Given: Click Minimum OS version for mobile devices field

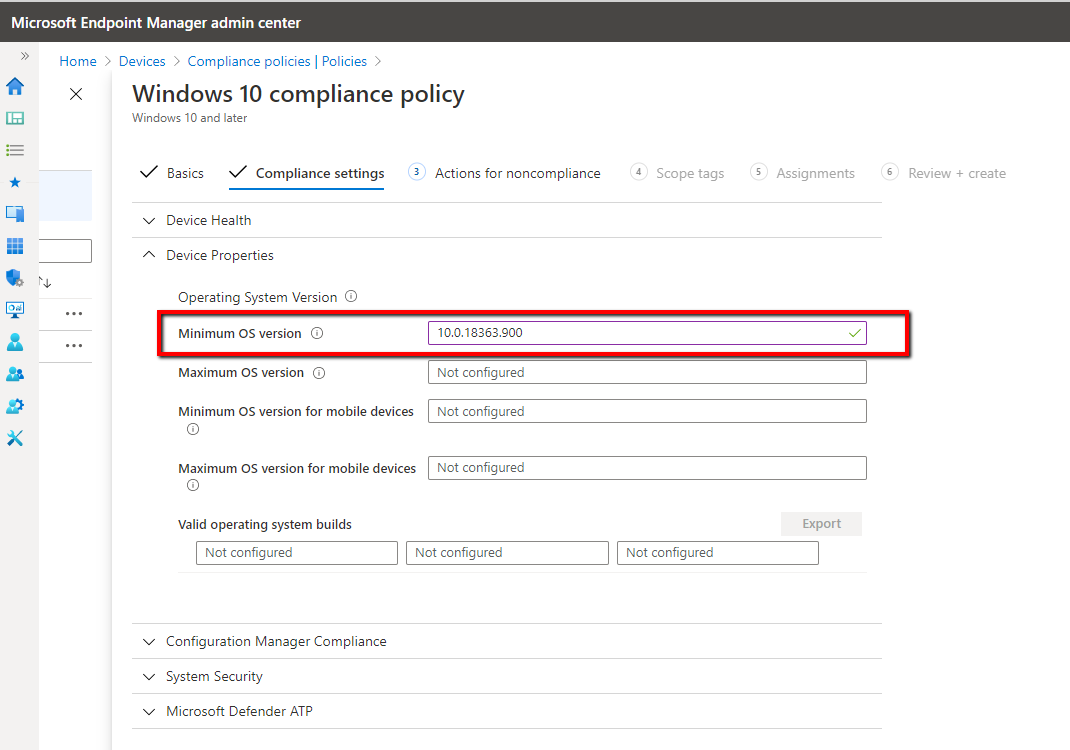Looking at the screenshot, I should tap(647, 412).
